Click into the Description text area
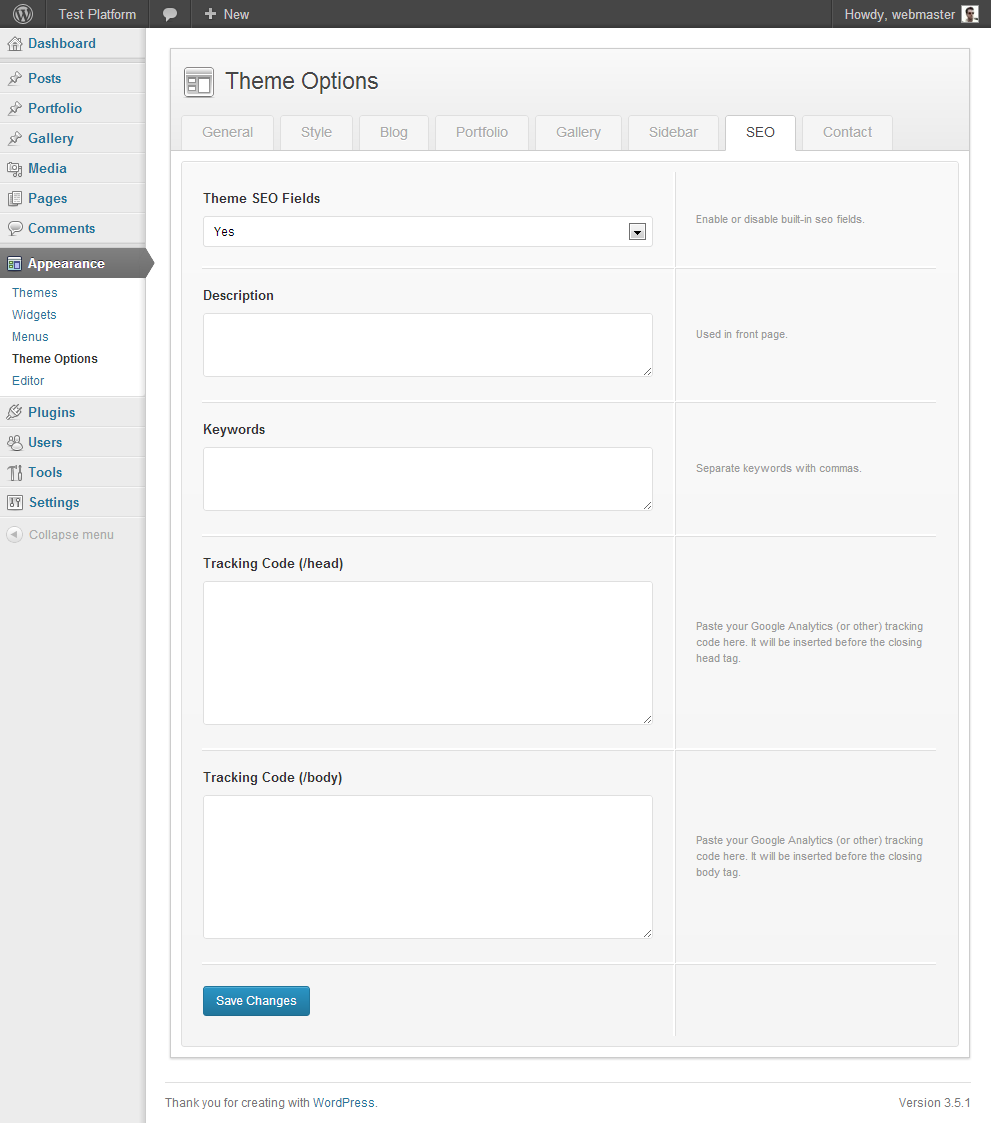Viewport: 991px width, 1123px height. pos(427,345)
